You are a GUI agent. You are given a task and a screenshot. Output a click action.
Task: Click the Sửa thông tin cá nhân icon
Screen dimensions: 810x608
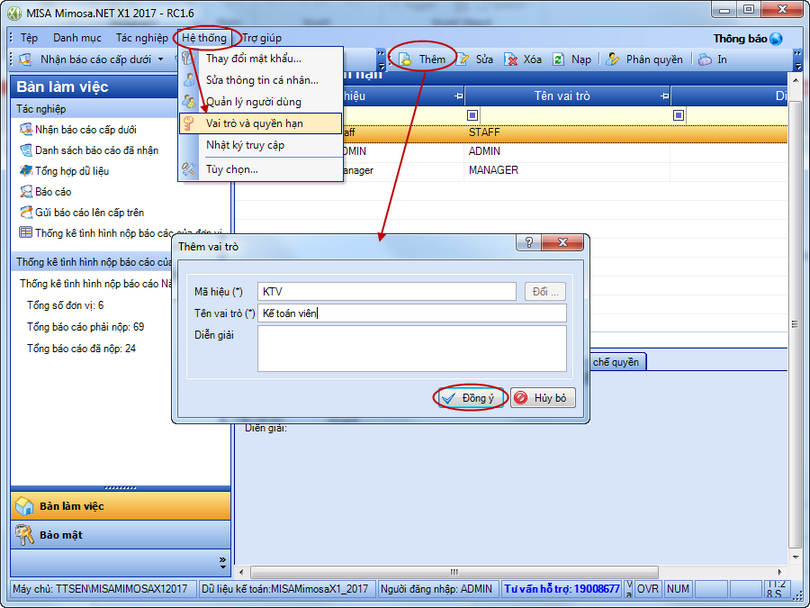coord(190,80)
